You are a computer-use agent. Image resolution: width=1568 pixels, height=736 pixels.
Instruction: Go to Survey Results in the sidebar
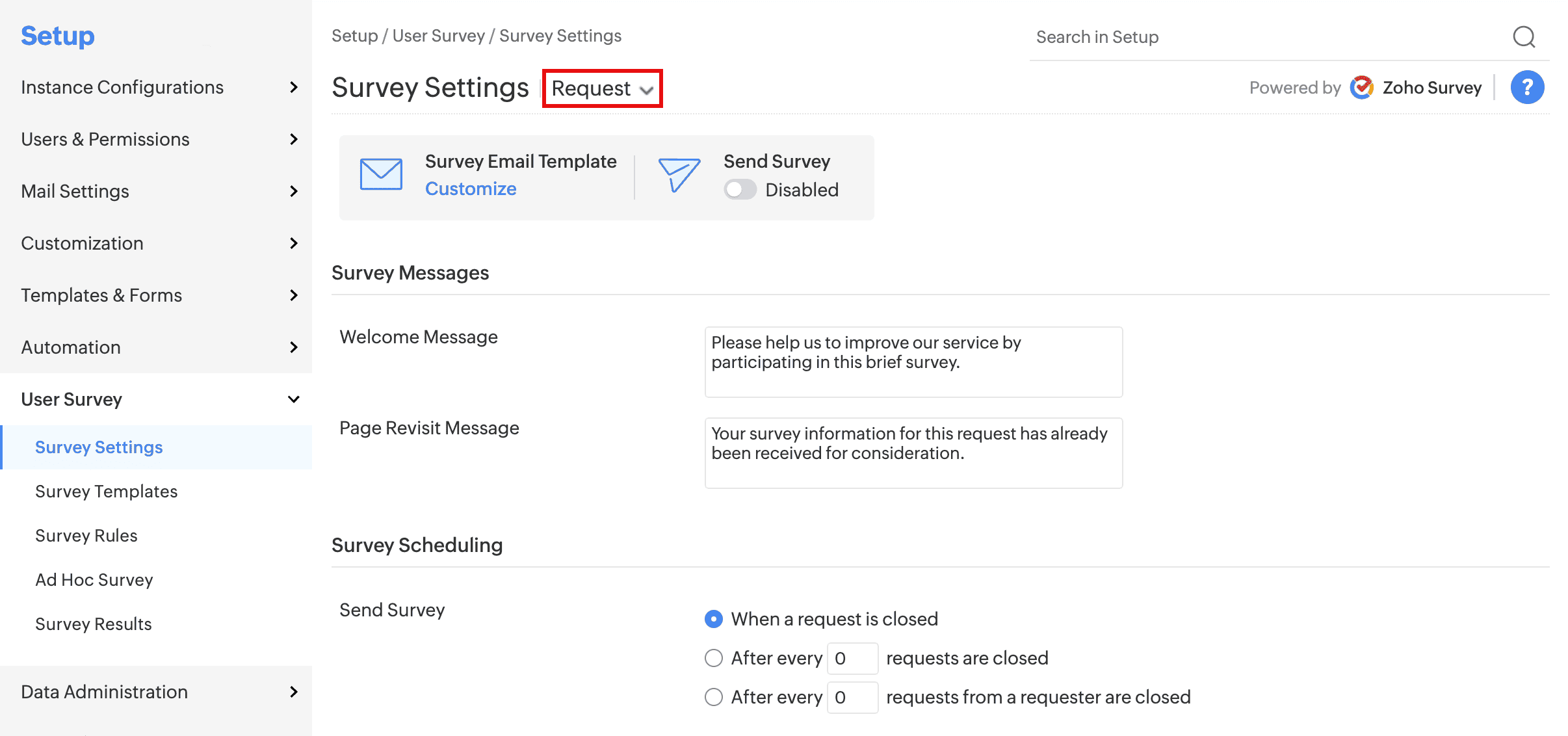(93, 624)
